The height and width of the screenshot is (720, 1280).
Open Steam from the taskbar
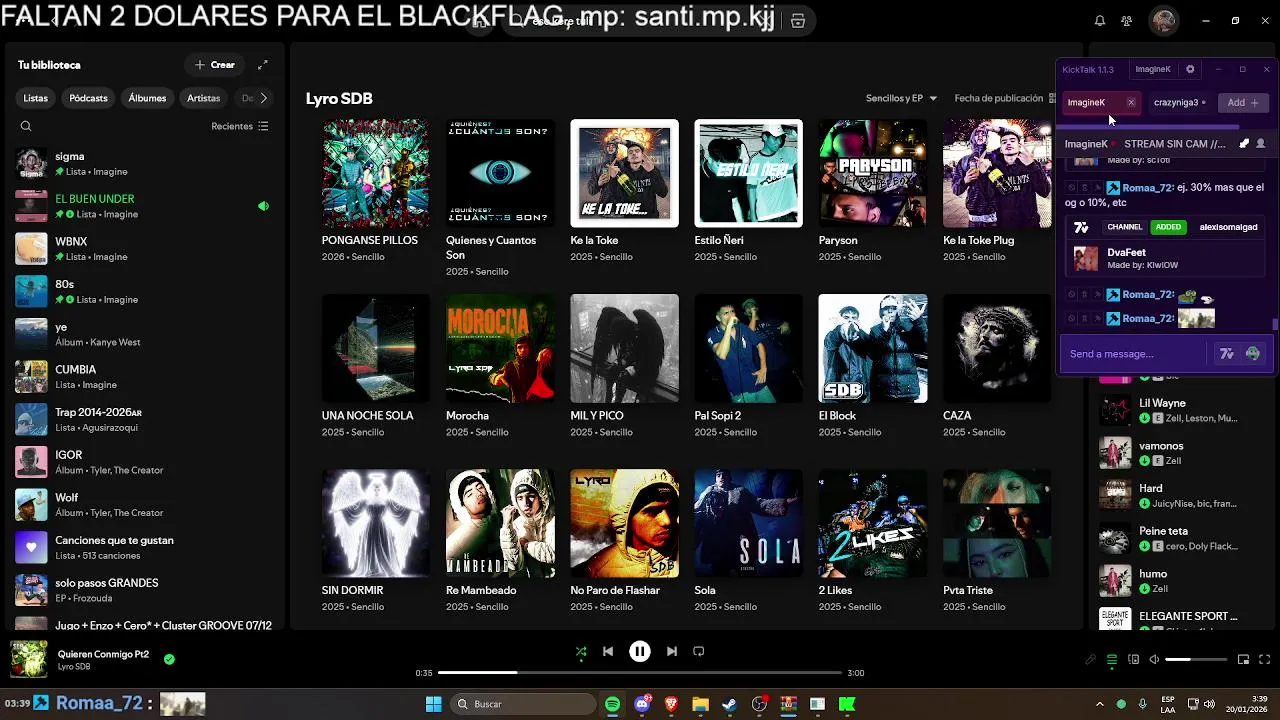730,704
